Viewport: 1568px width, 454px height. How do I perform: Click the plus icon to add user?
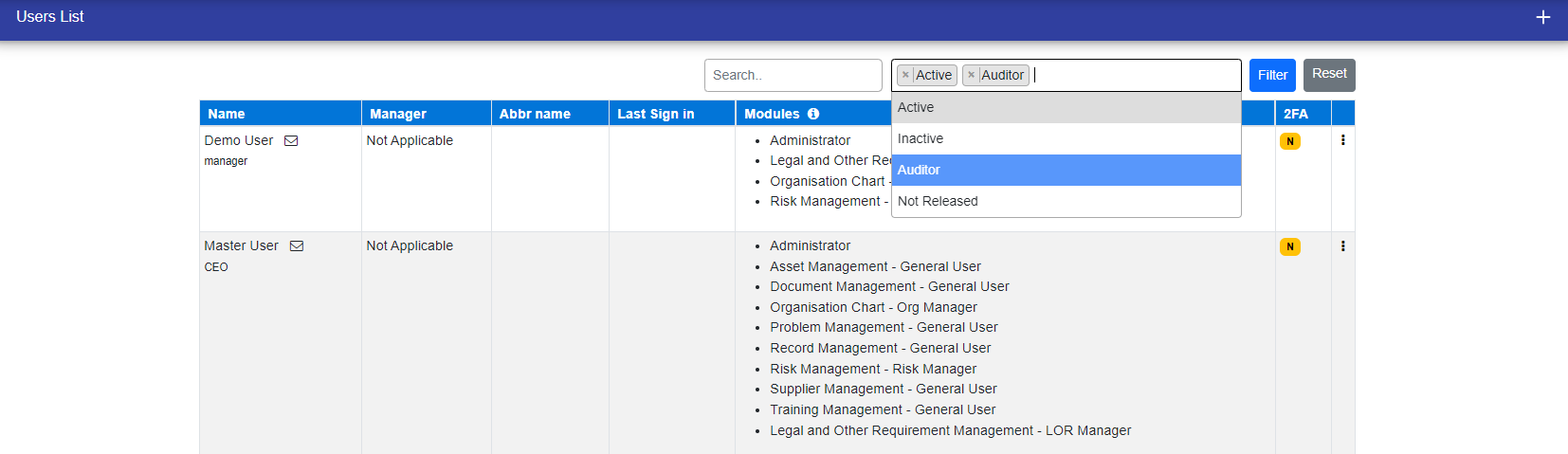[x=1542, y=17]
